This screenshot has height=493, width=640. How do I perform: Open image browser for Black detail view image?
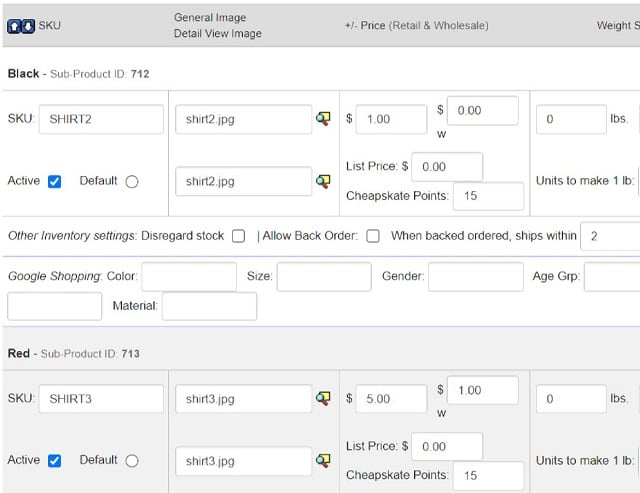coord(323,181)
